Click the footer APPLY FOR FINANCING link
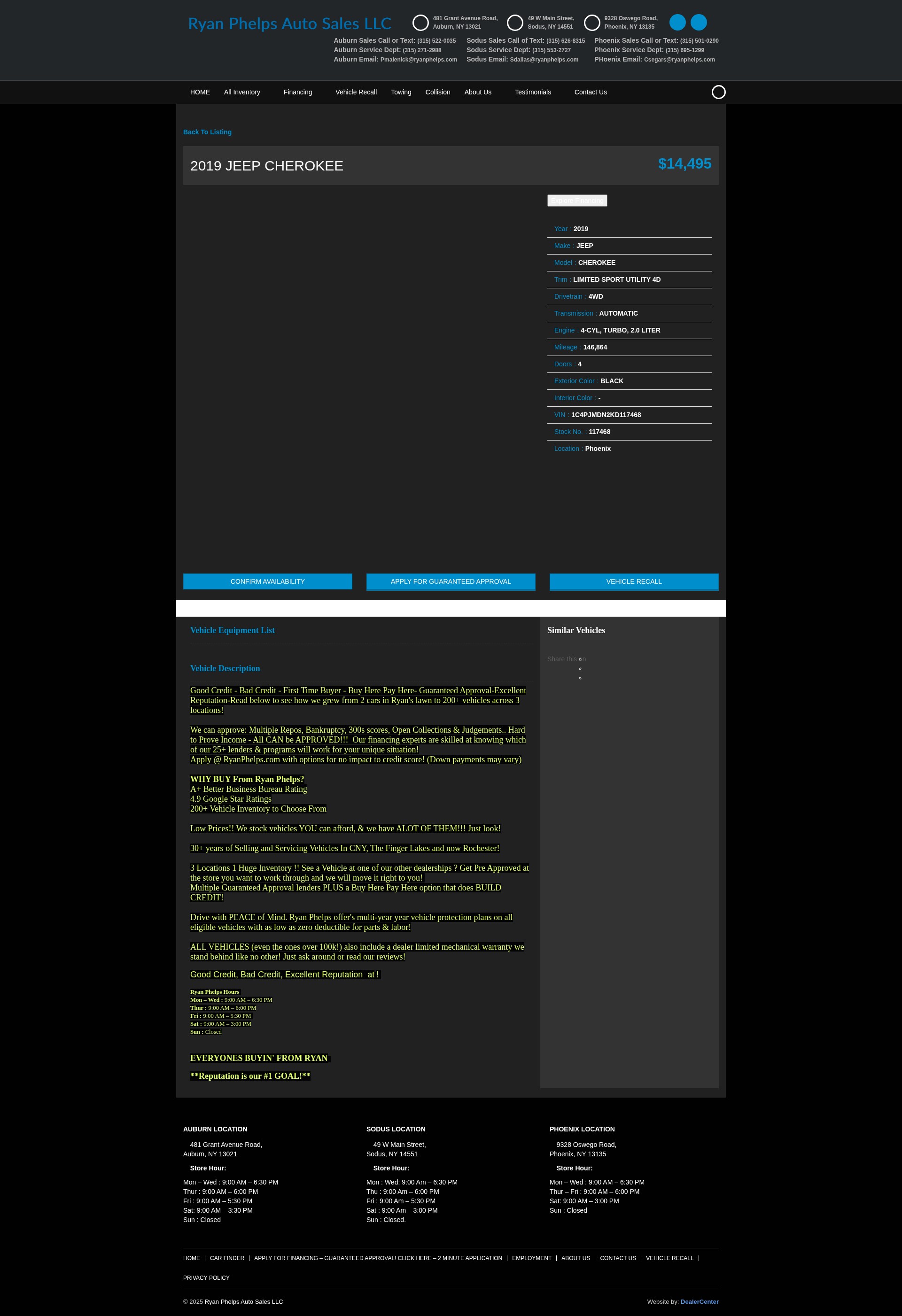 (378, 1258)
